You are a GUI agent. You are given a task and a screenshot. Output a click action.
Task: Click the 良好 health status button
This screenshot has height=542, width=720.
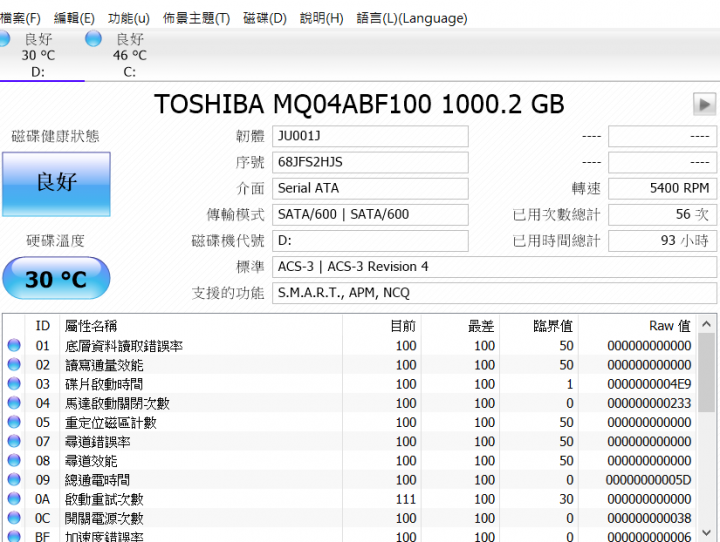[56, 184]
